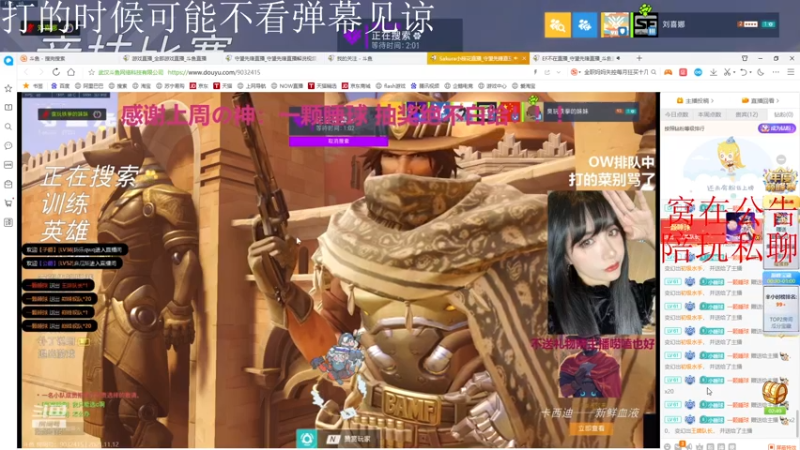Open the downloads arrow icon
The image size is (800, 450).
(713, 72)
